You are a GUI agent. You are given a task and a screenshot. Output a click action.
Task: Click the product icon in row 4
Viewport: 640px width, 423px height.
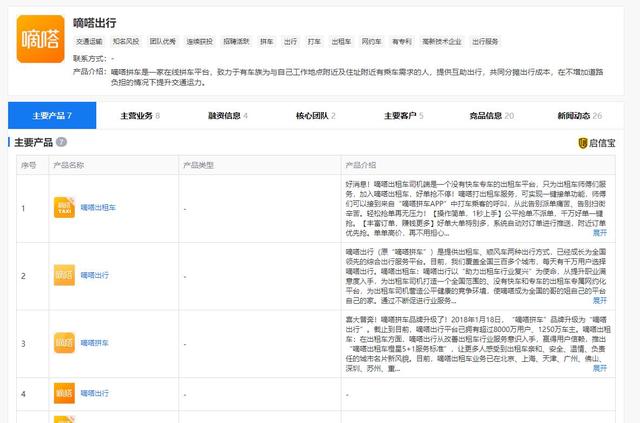click(x=64, y=393)
